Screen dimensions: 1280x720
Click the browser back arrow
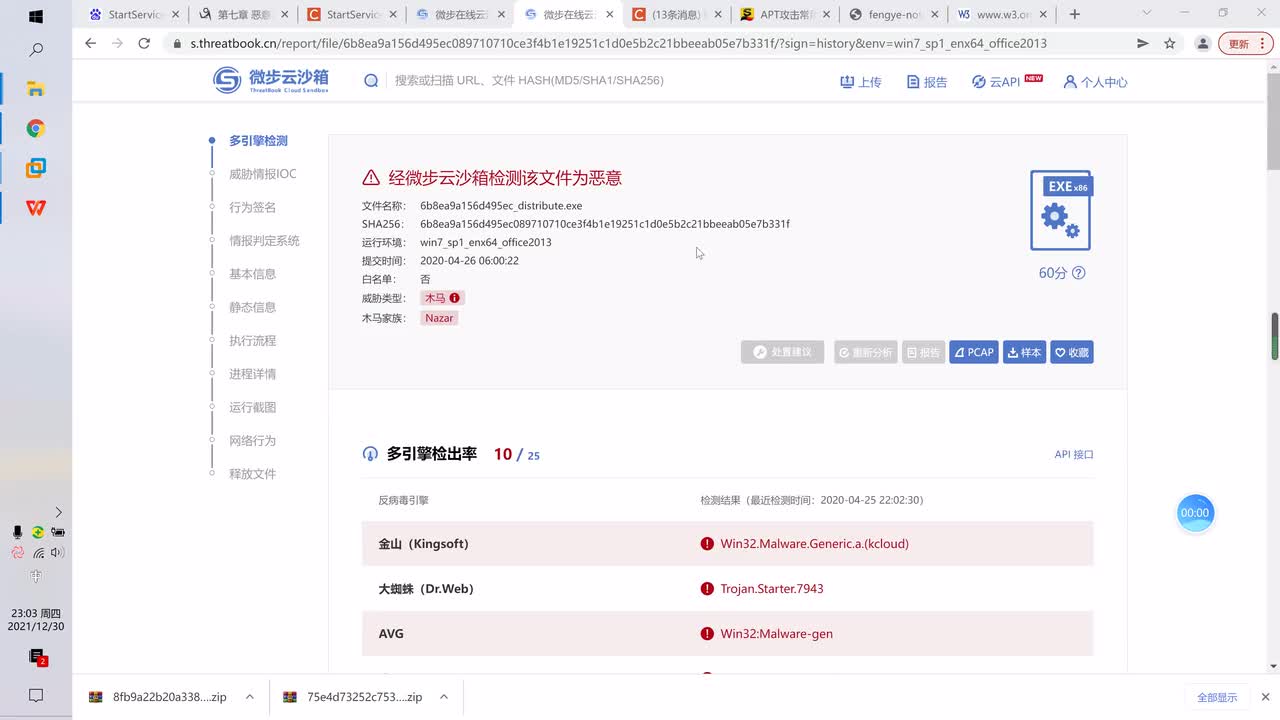coord(90,44)
